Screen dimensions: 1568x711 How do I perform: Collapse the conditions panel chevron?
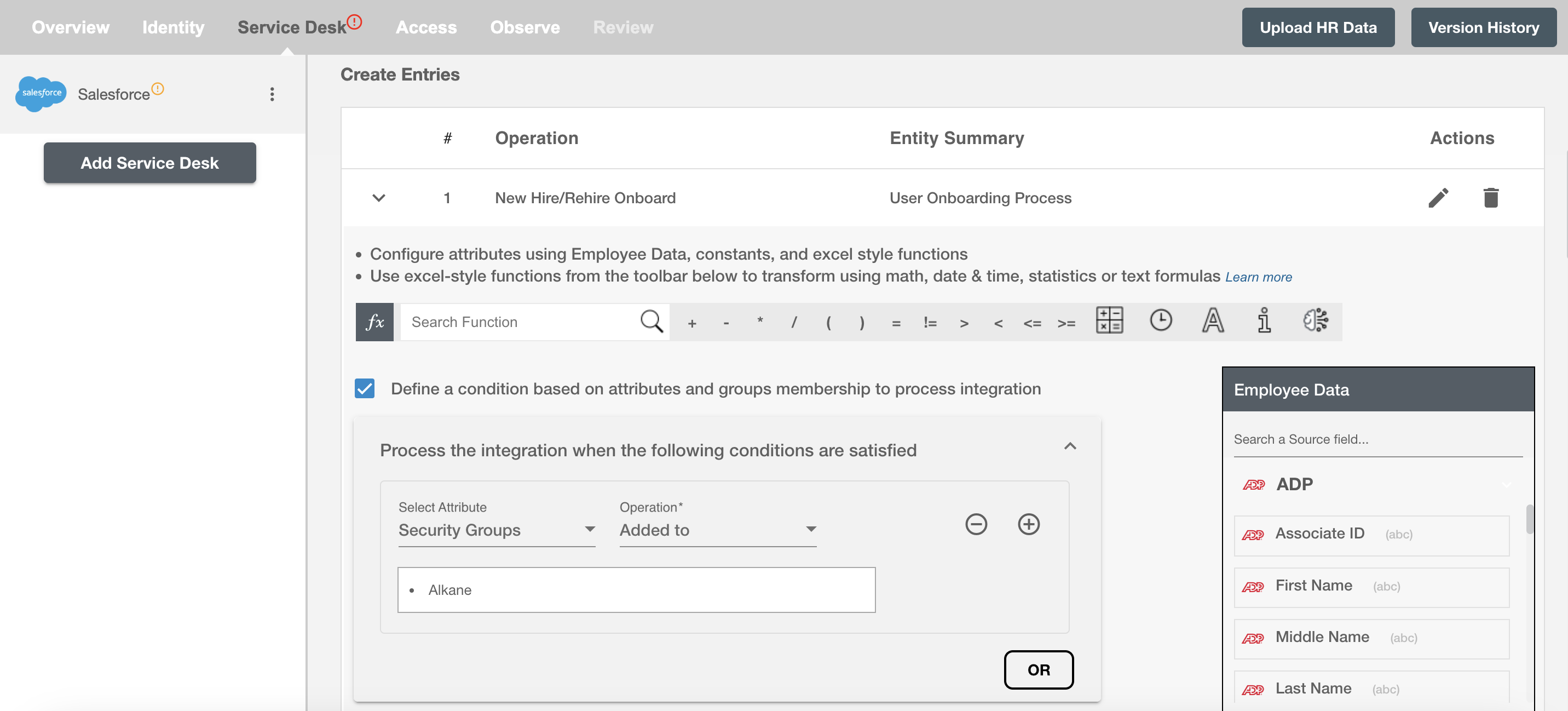point(1070,446)
